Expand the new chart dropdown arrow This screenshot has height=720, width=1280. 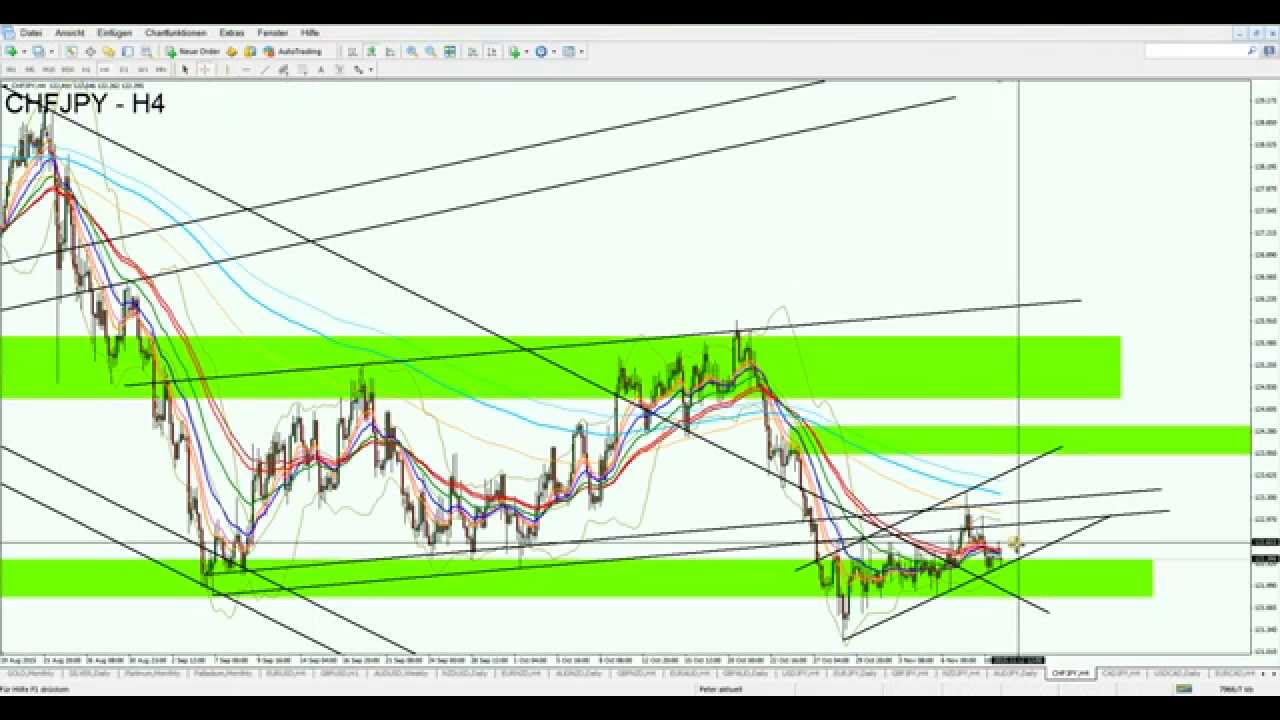pyautogui.click(x=22, y=51)
